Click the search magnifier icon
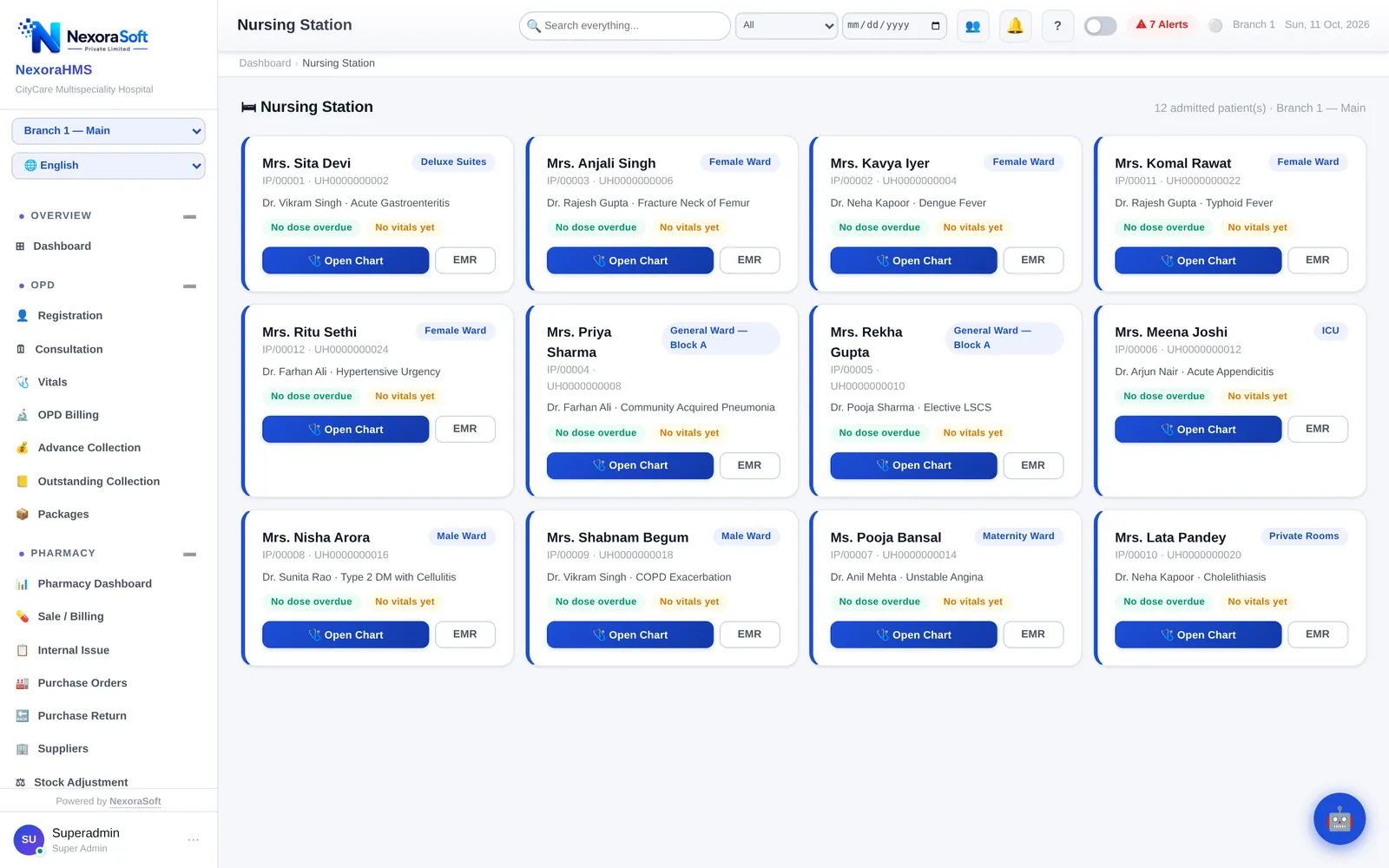The width and height of the screenshot is (1389, 868). point(533,26)
